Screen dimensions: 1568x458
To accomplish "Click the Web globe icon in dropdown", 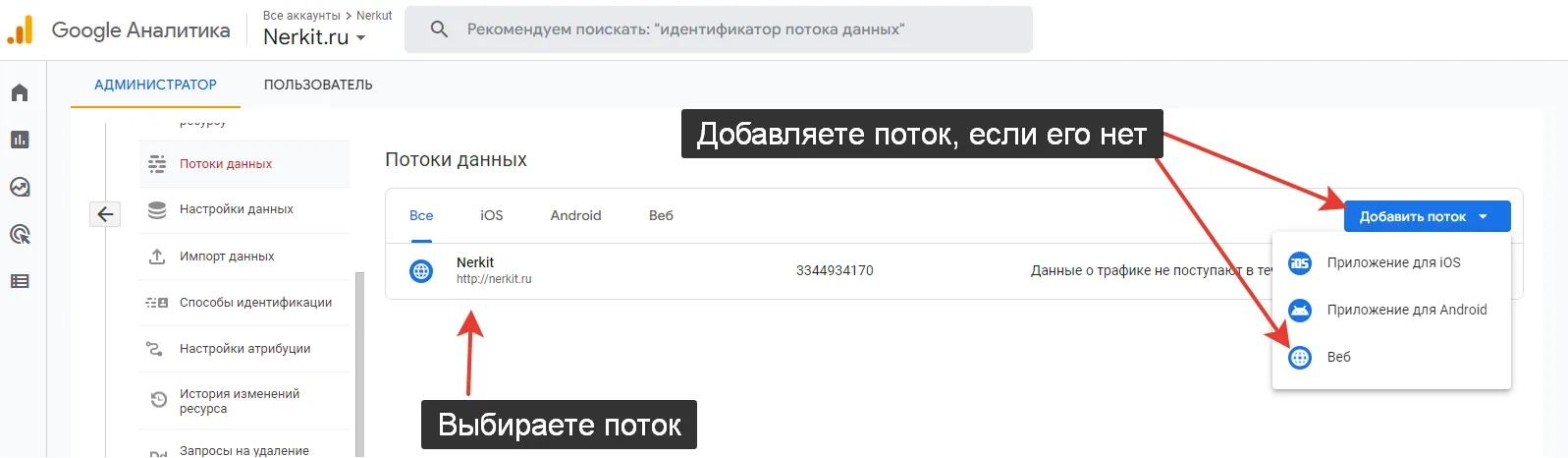I will 1300,358.
